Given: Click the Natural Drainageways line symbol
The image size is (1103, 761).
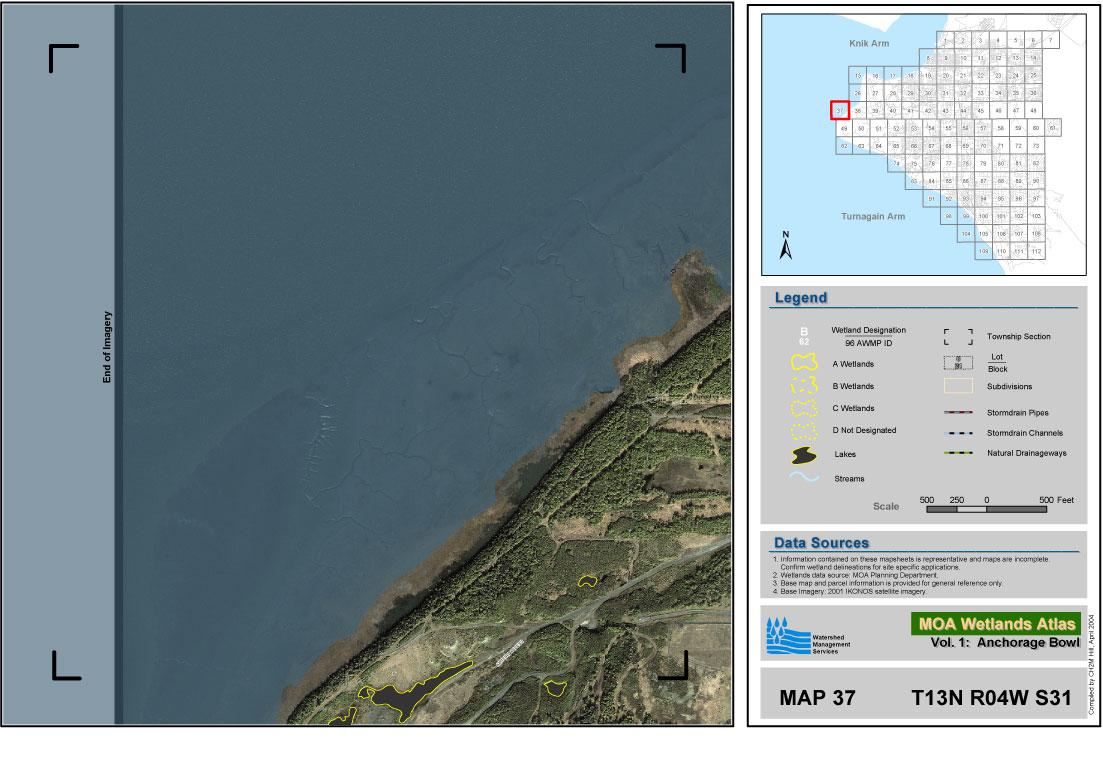Looking at the screenshot, I should click(960, 454).
